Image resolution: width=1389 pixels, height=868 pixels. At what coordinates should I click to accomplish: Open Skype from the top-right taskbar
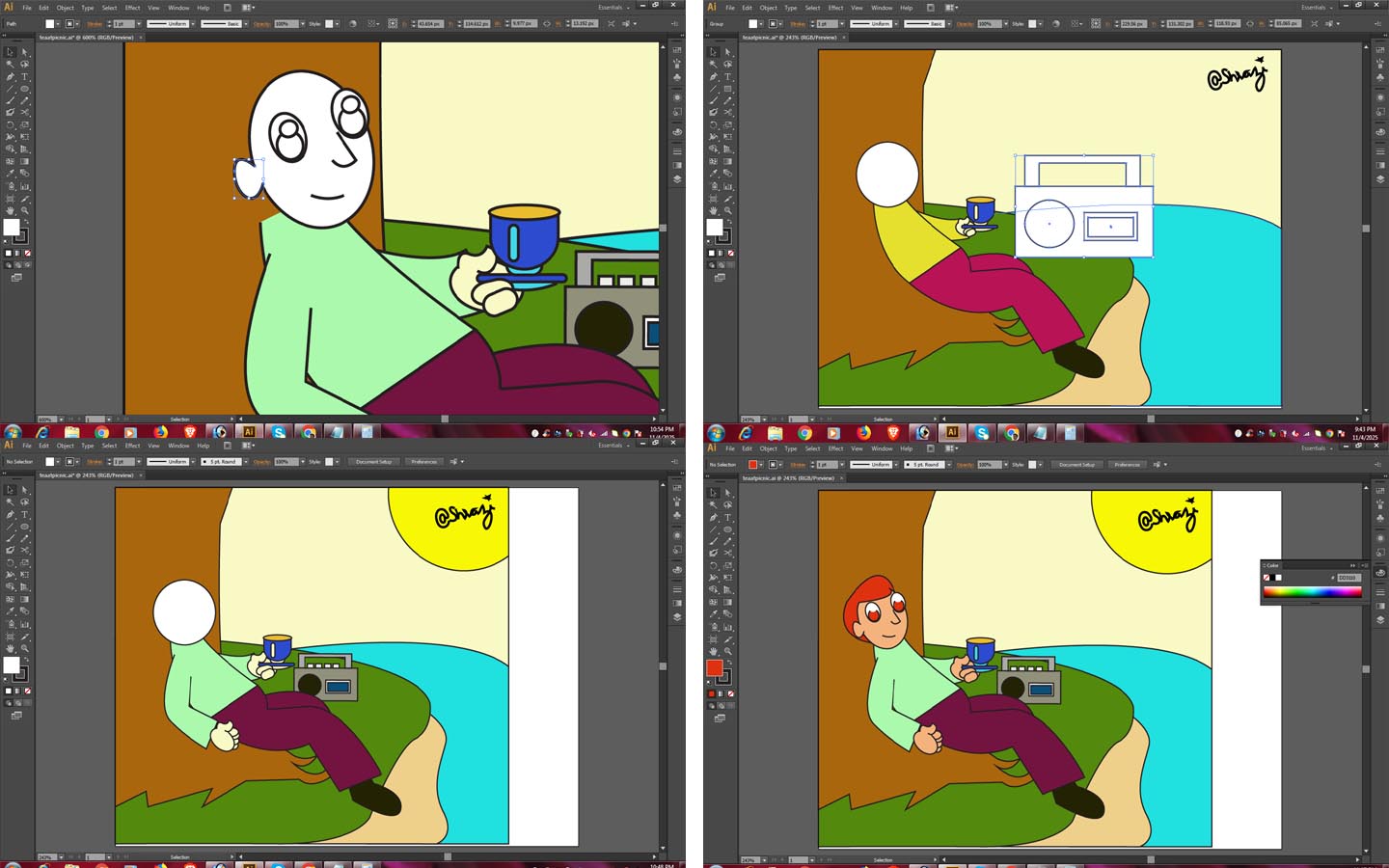[x=982, y=433]
